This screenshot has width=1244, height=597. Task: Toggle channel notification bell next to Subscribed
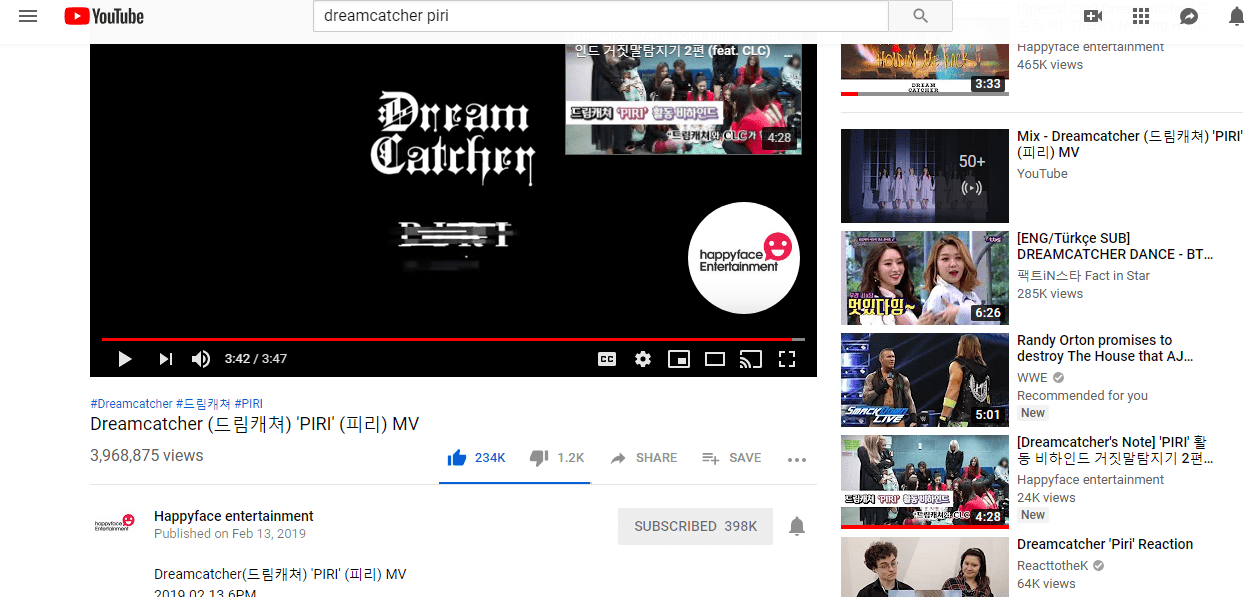[x=797, y=526]
